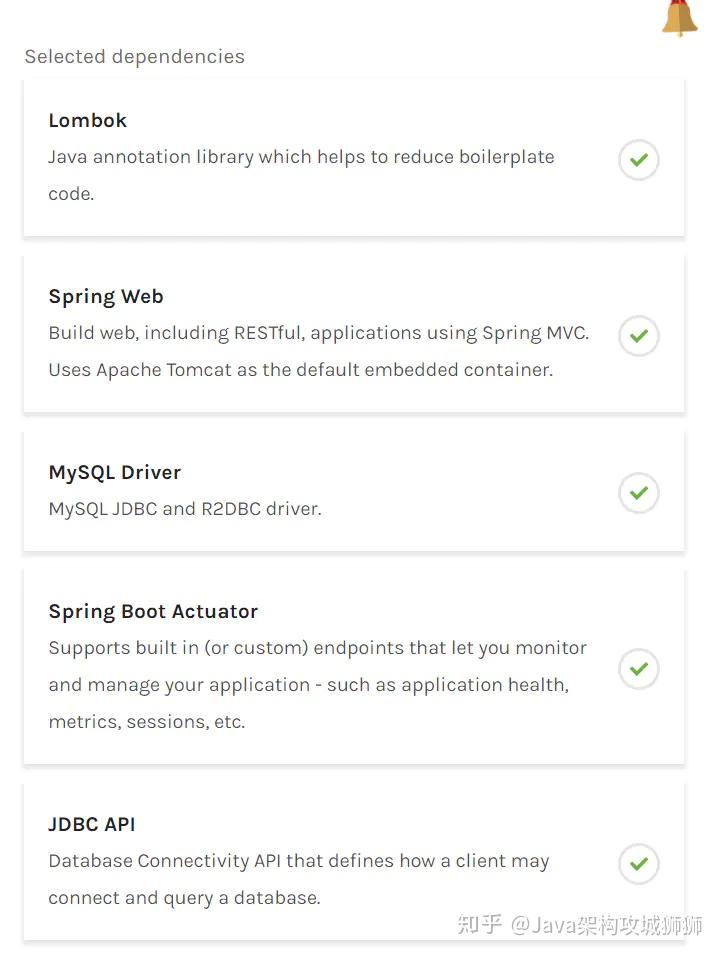Uncheck the JDBC API checkmark circle
The width and height of the screenshot is (720, 955).
tap(638, 863)
